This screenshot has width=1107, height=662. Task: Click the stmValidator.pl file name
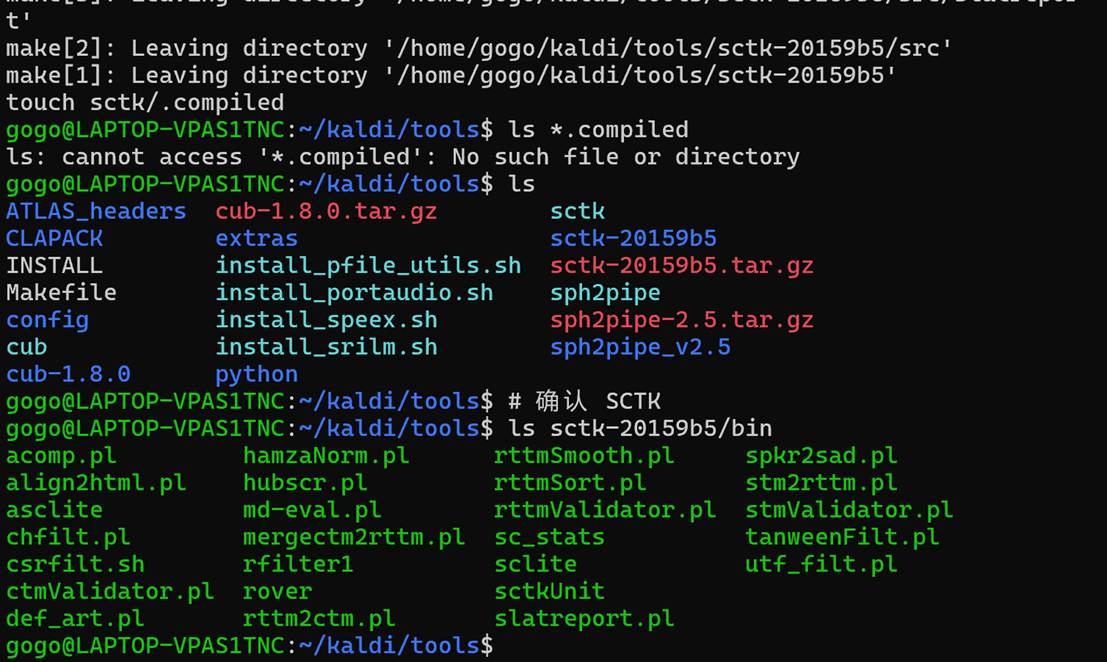pos(849,510)
